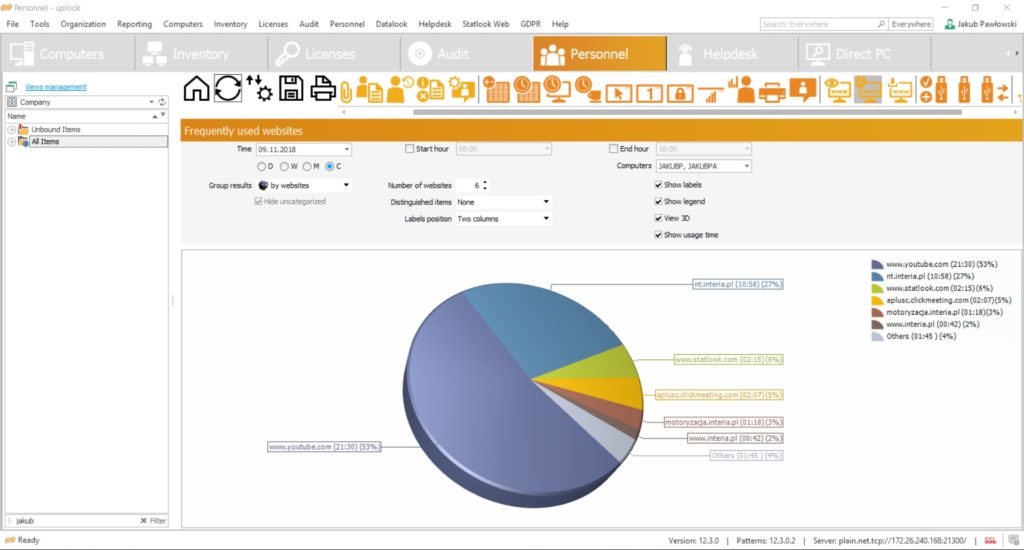
Task: Click the reload icon next to Company
Action: point(162,102)
